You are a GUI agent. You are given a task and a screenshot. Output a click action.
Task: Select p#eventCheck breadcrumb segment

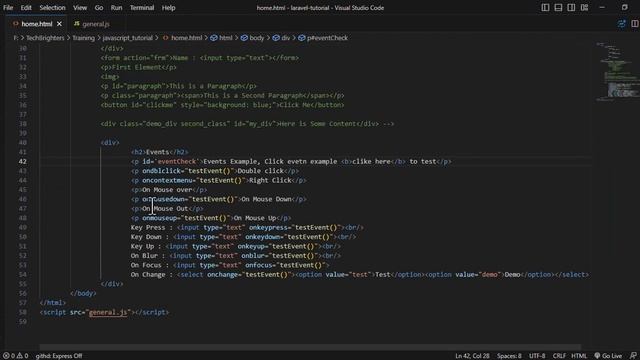tap(327, 38)
